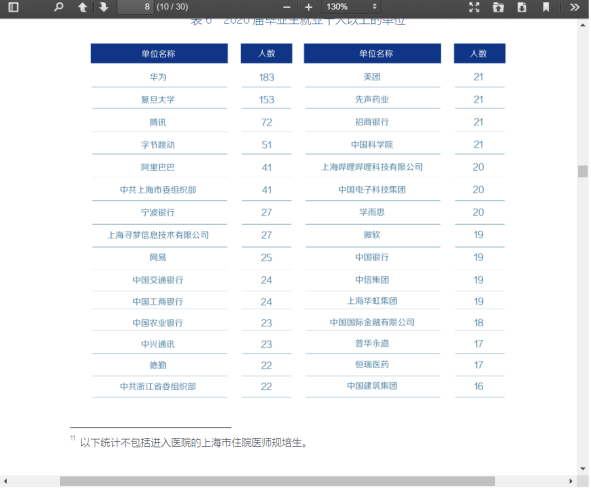Download the PDF document

pos(522,7)
